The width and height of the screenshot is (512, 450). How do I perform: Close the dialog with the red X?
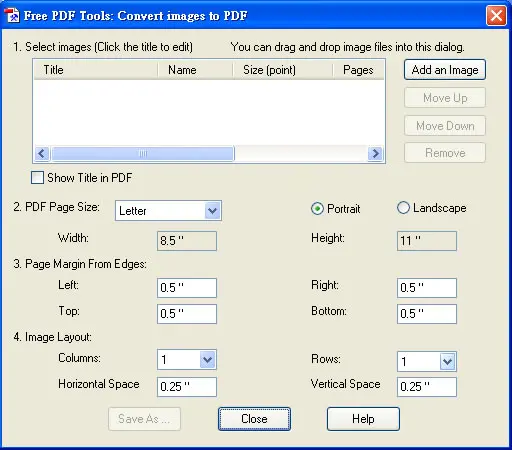(496, 15)
